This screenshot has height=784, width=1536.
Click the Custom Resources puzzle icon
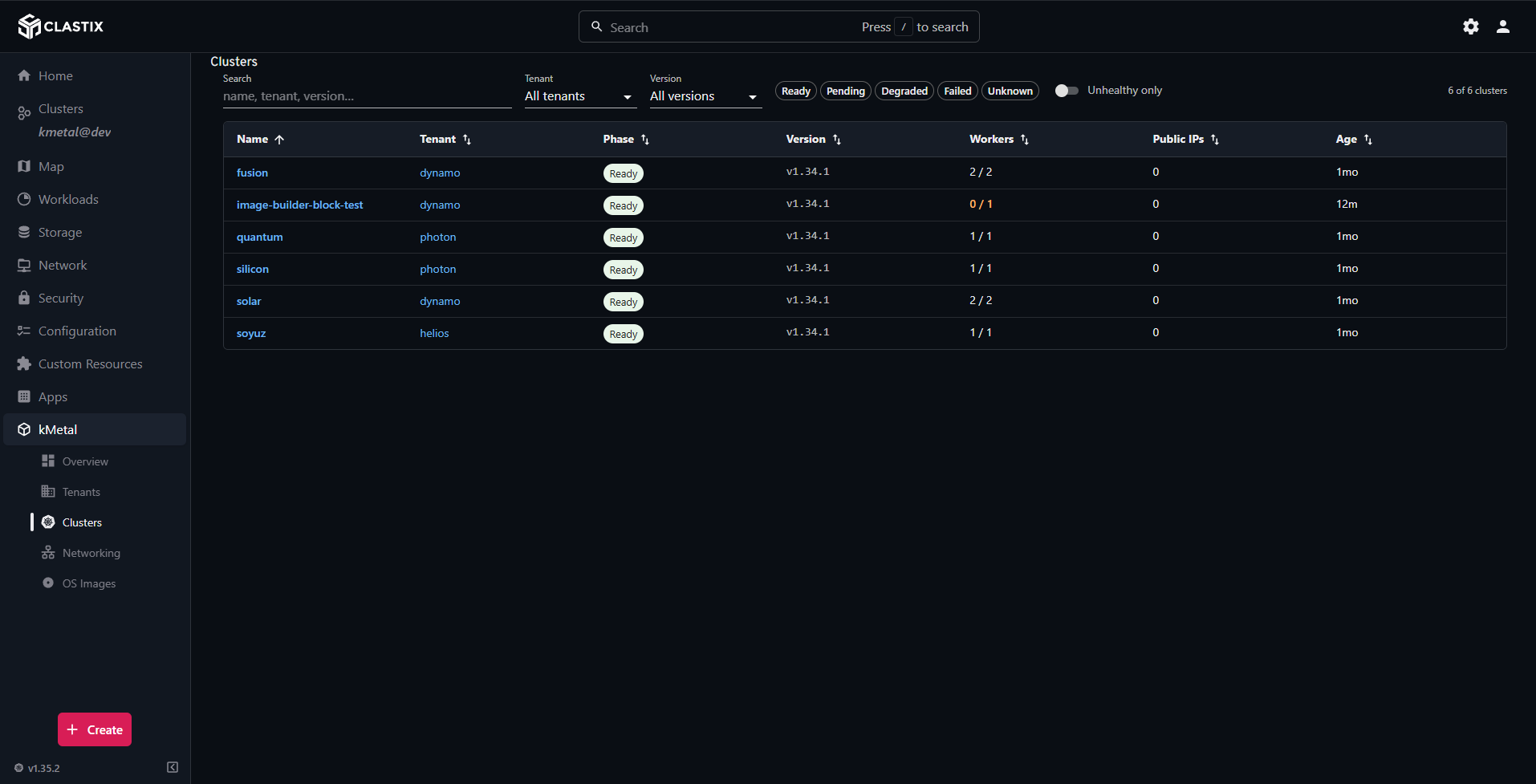coord(24,364)
